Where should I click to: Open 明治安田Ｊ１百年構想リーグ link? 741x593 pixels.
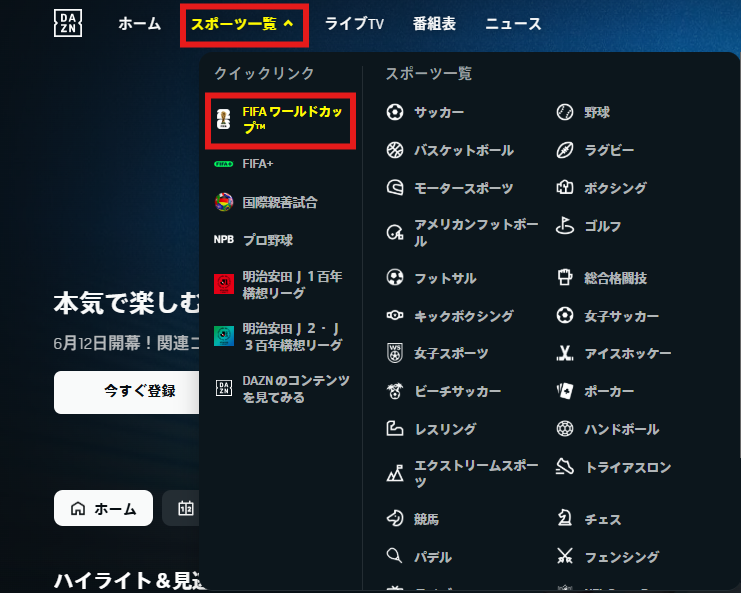click(x=292, y=284)
